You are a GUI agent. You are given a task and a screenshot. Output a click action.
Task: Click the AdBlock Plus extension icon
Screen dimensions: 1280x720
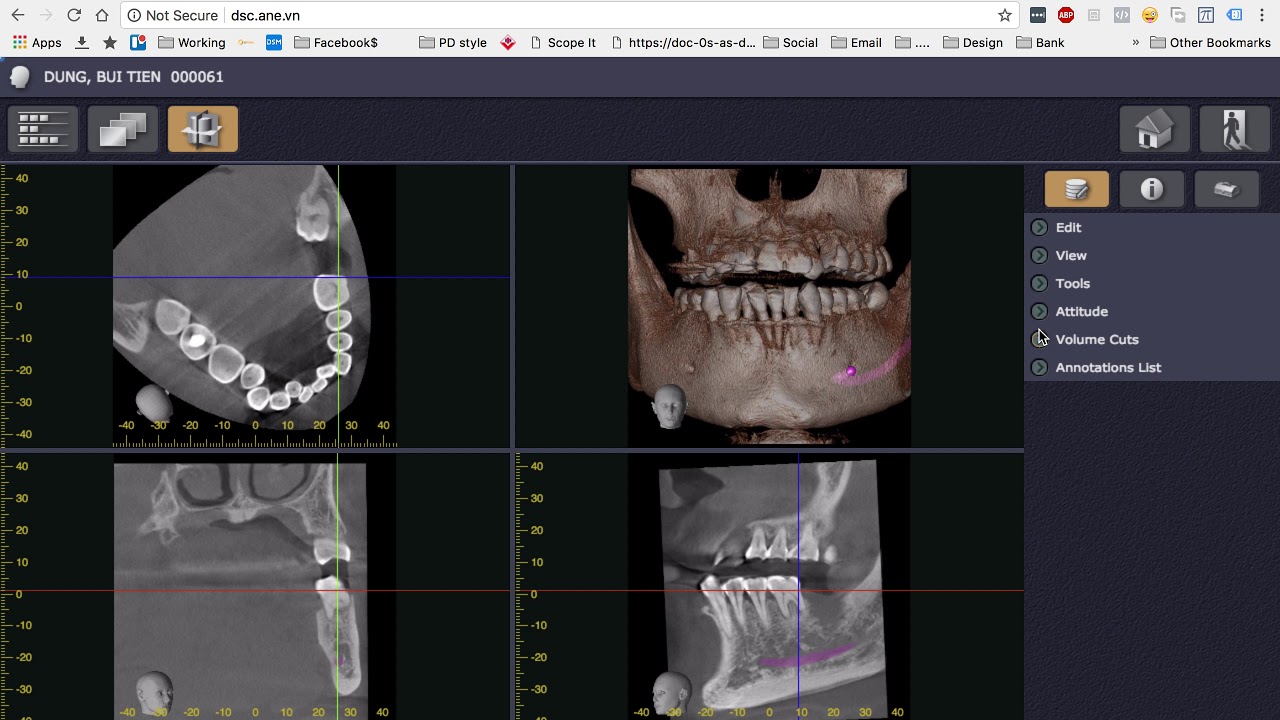[1066, 15]
